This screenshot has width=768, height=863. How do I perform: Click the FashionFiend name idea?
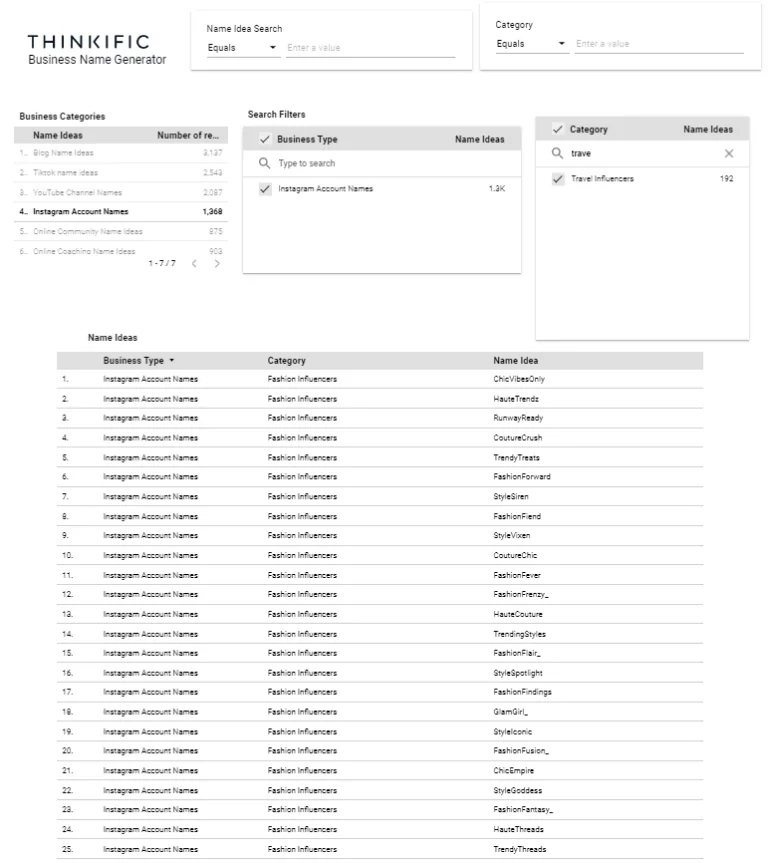517,517
